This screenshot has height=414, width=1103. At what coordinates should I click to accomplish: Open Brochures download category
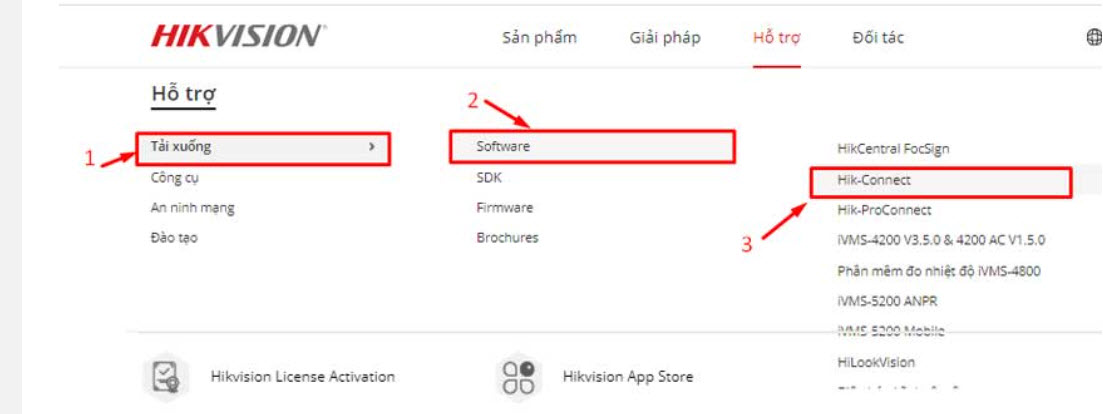tap(507, 238)
